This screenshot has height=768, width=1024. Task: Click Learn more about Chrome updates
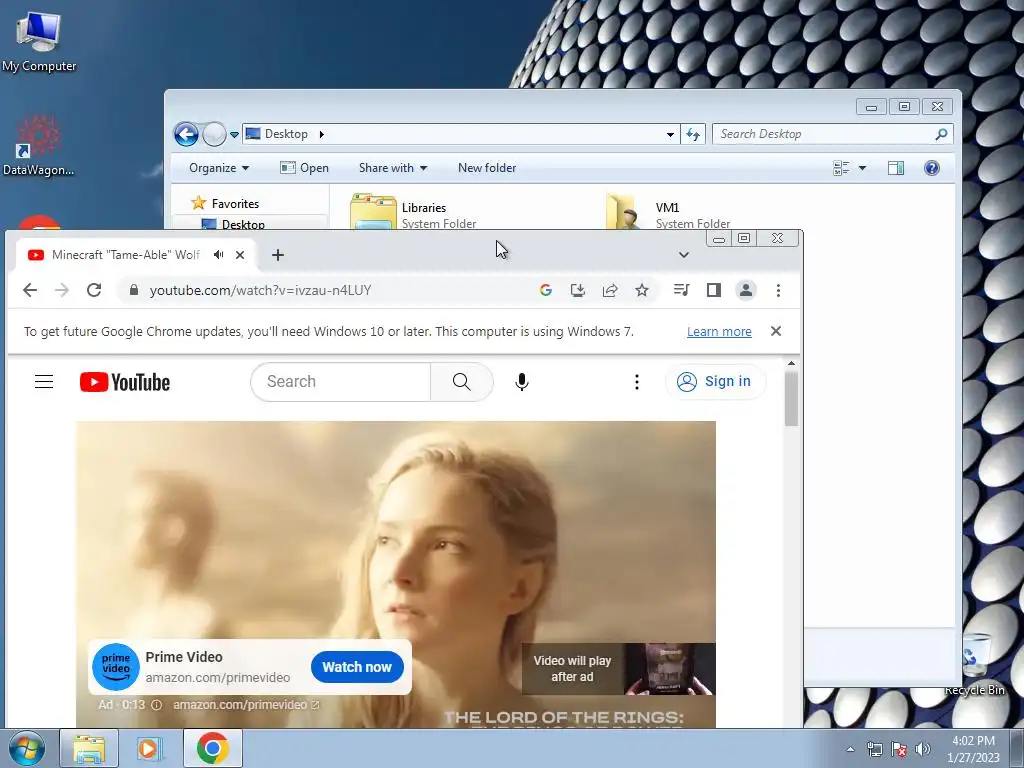click(x=719, y=332)
